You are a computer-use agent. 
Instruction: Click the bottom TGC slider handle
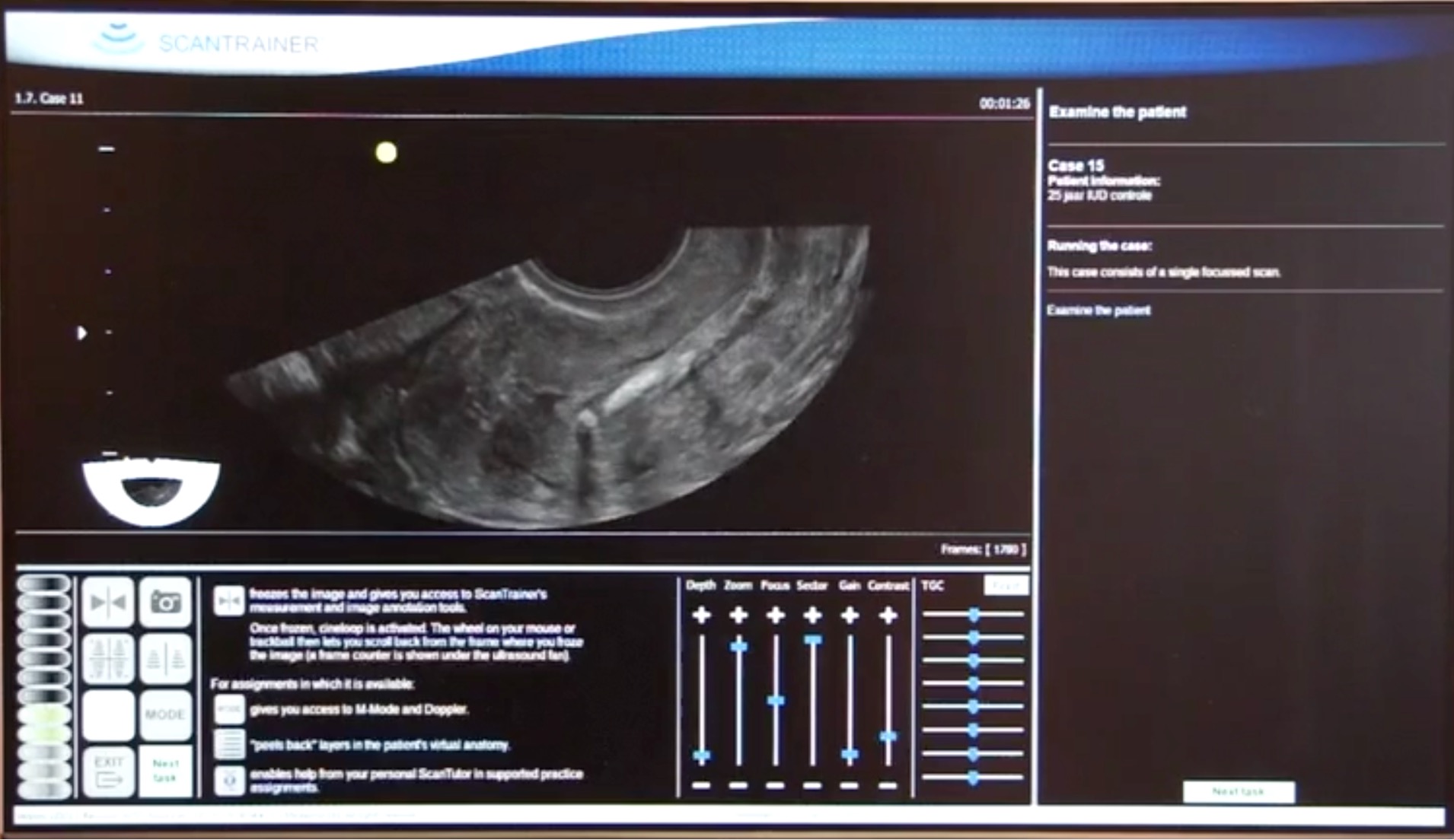(973, 778)
